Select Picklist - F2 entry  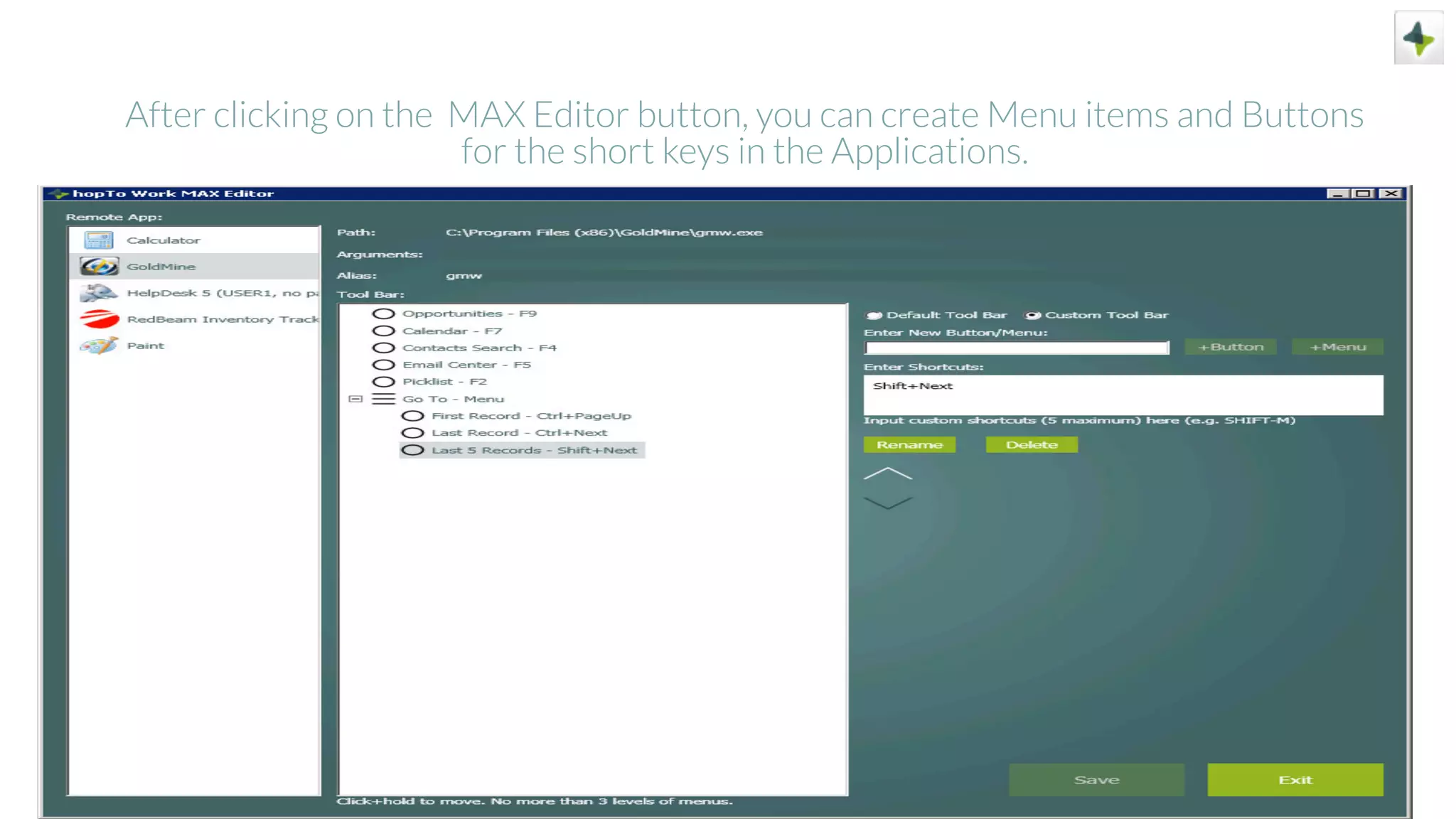(x=444, y=382)
